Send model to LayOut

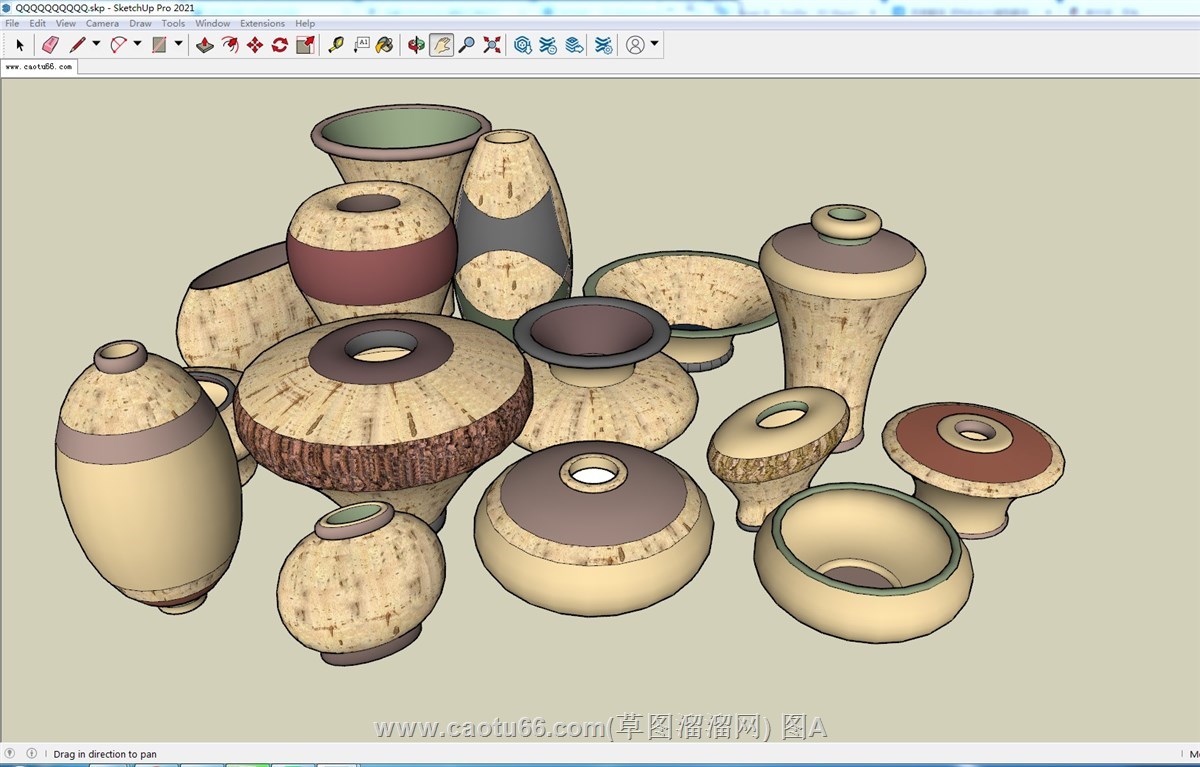(x=573, y=45)
